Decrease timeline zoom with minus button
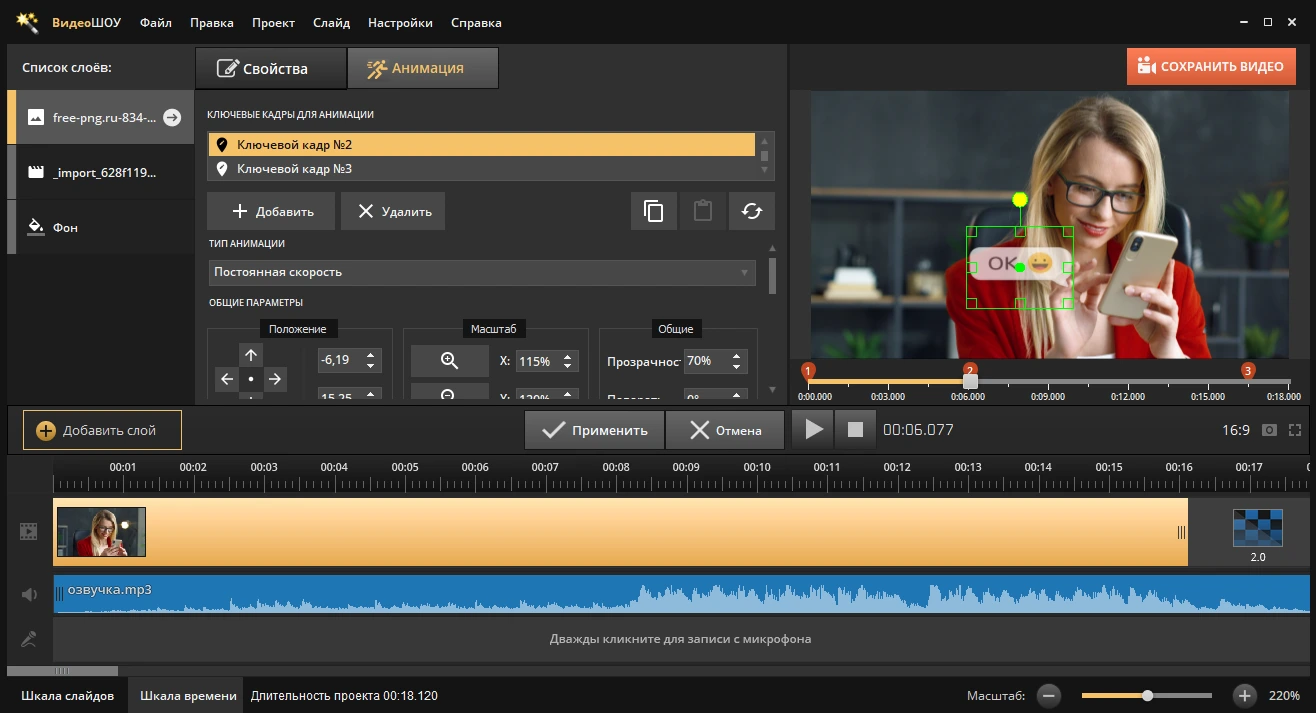The width and height of the screenshot is (1316, 713). point(1048,696)
